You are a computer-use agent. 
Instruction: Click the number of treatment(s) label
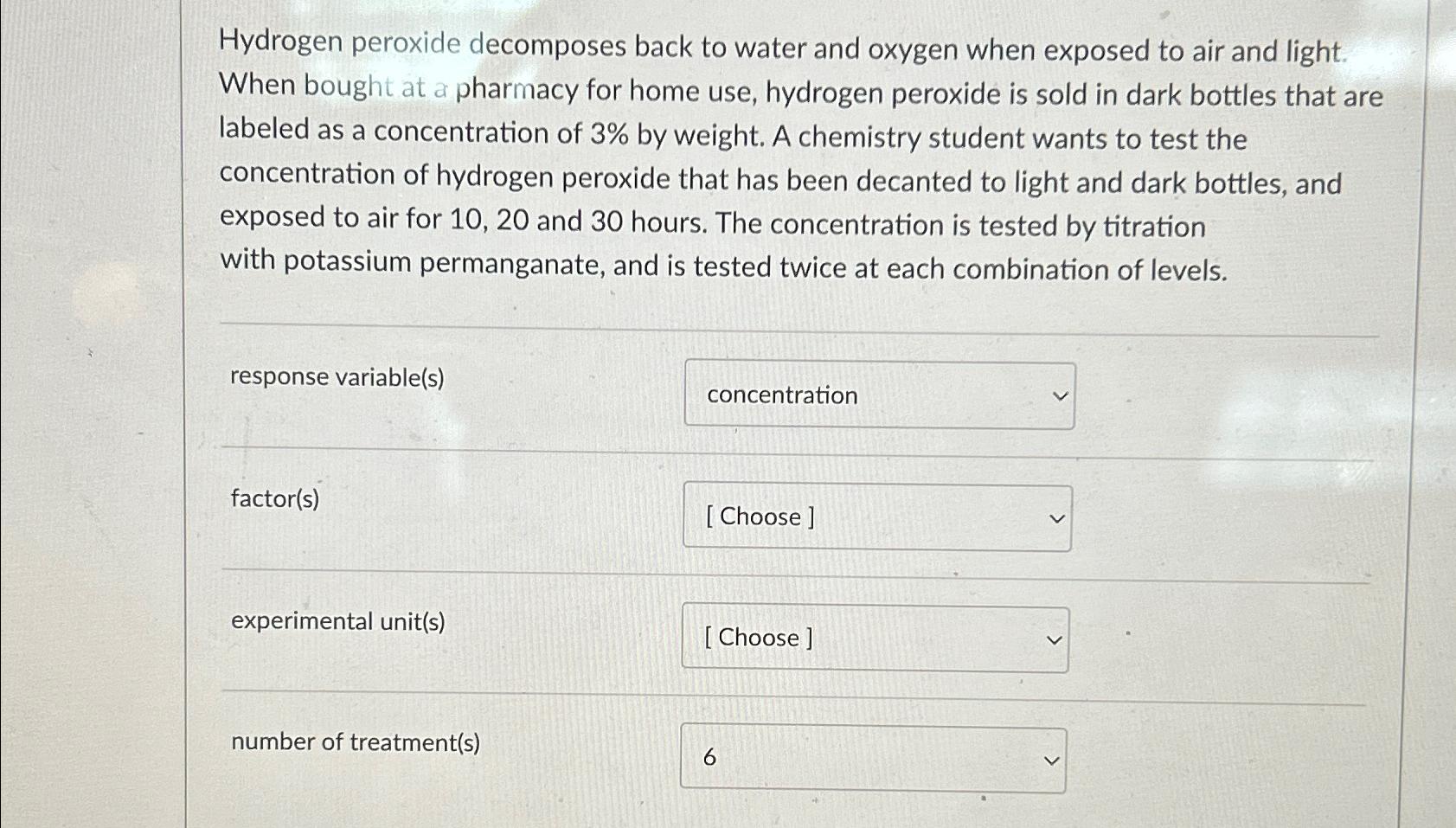tap(356, 742)
